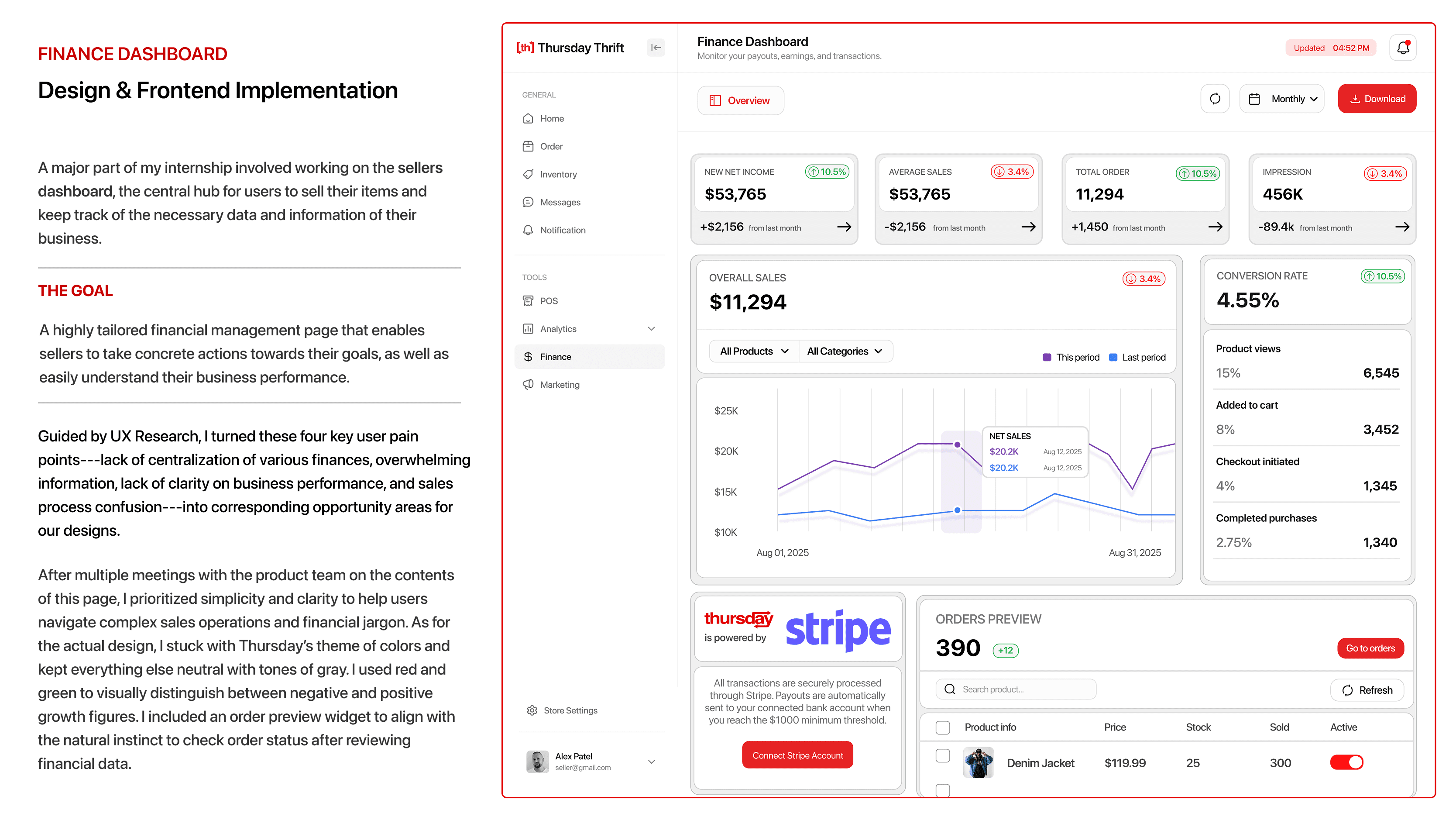Click the arrow on New Net Income card
The height and width of the screenshot is (820, 1456).
click(844, 227)
